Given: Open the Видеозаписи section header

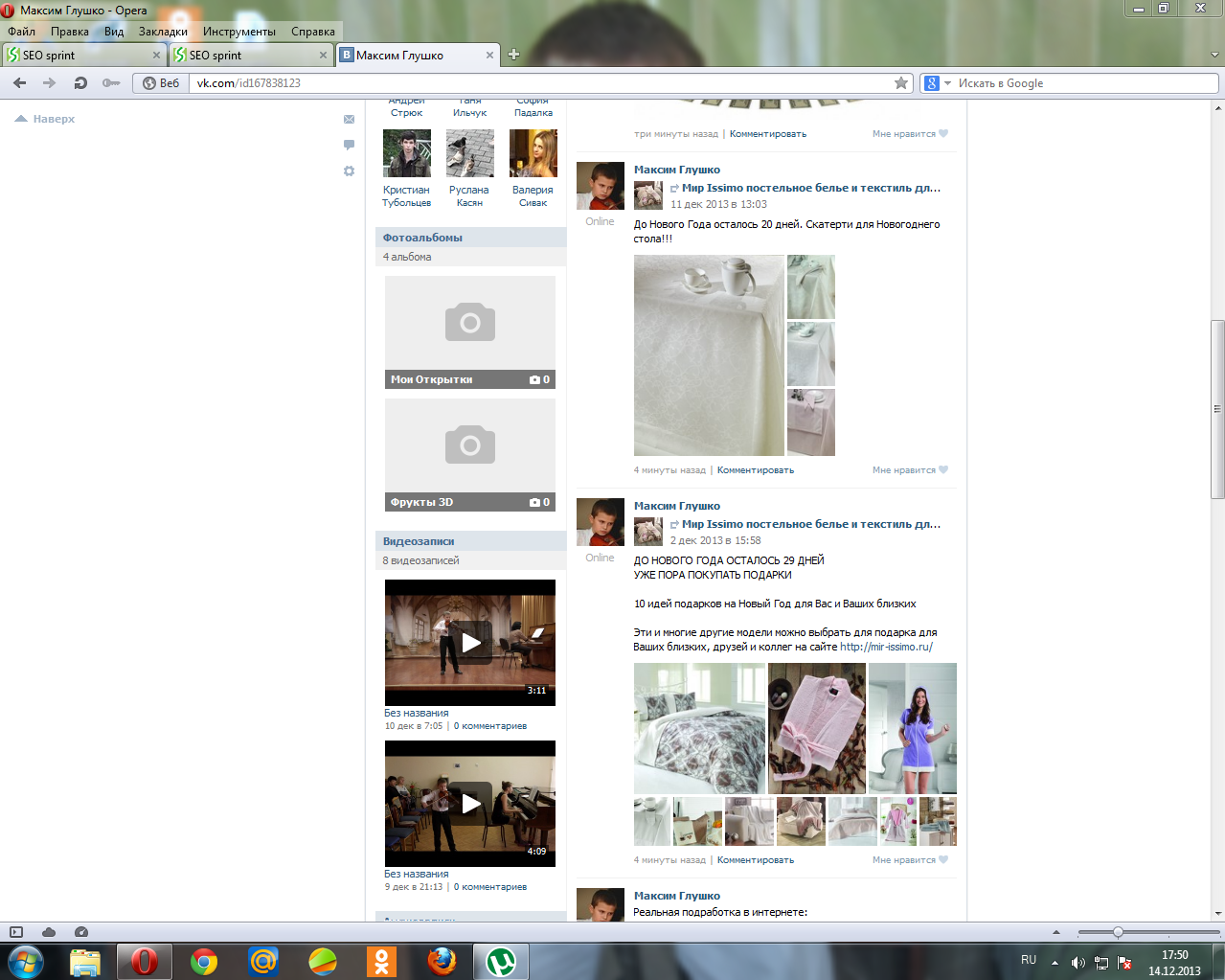Looking at the screenshot, I should (419, 541).
